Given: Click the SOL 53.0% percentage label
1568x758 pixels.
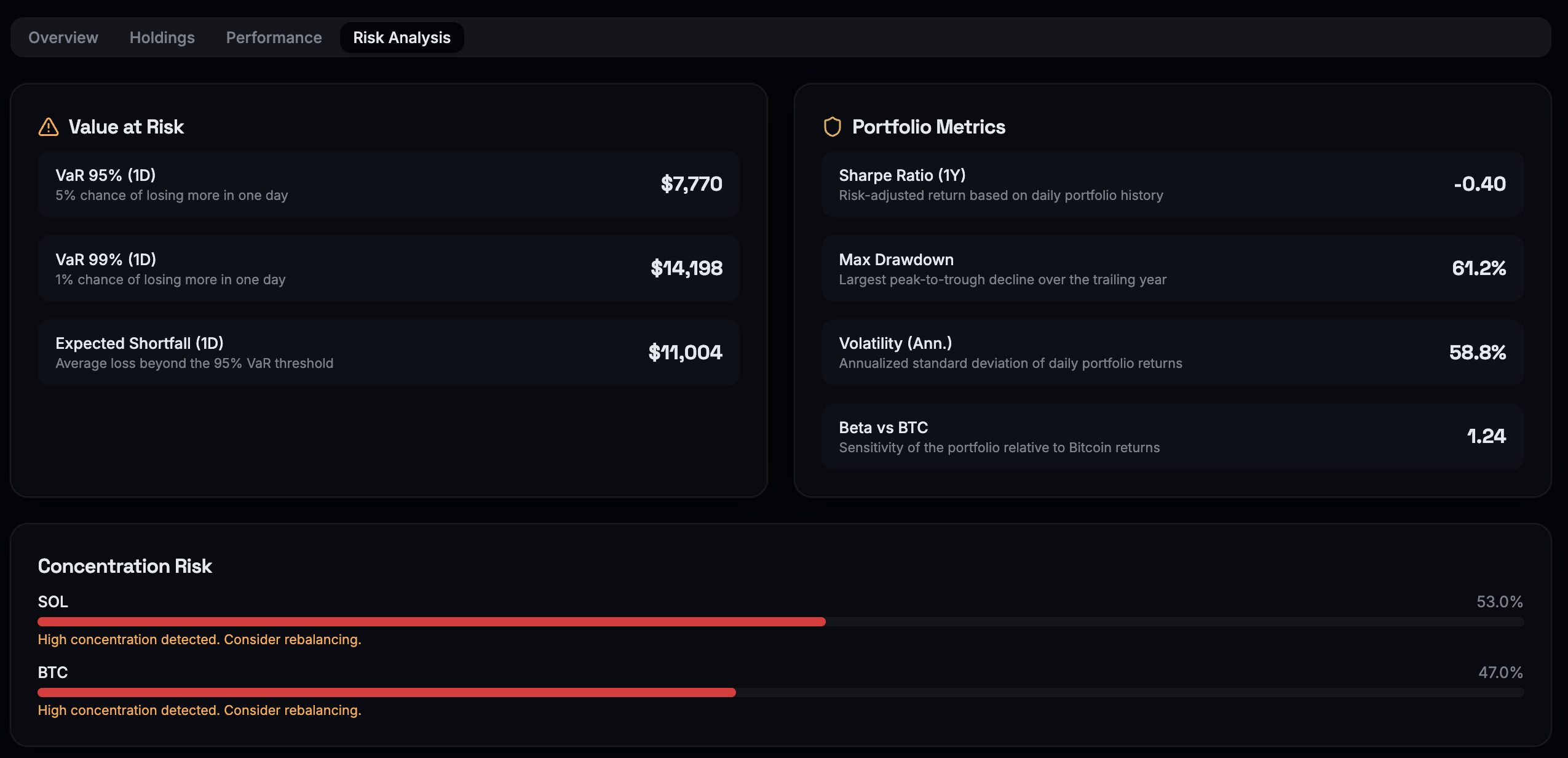Looking at the screenshot, I should (1499, 602).
